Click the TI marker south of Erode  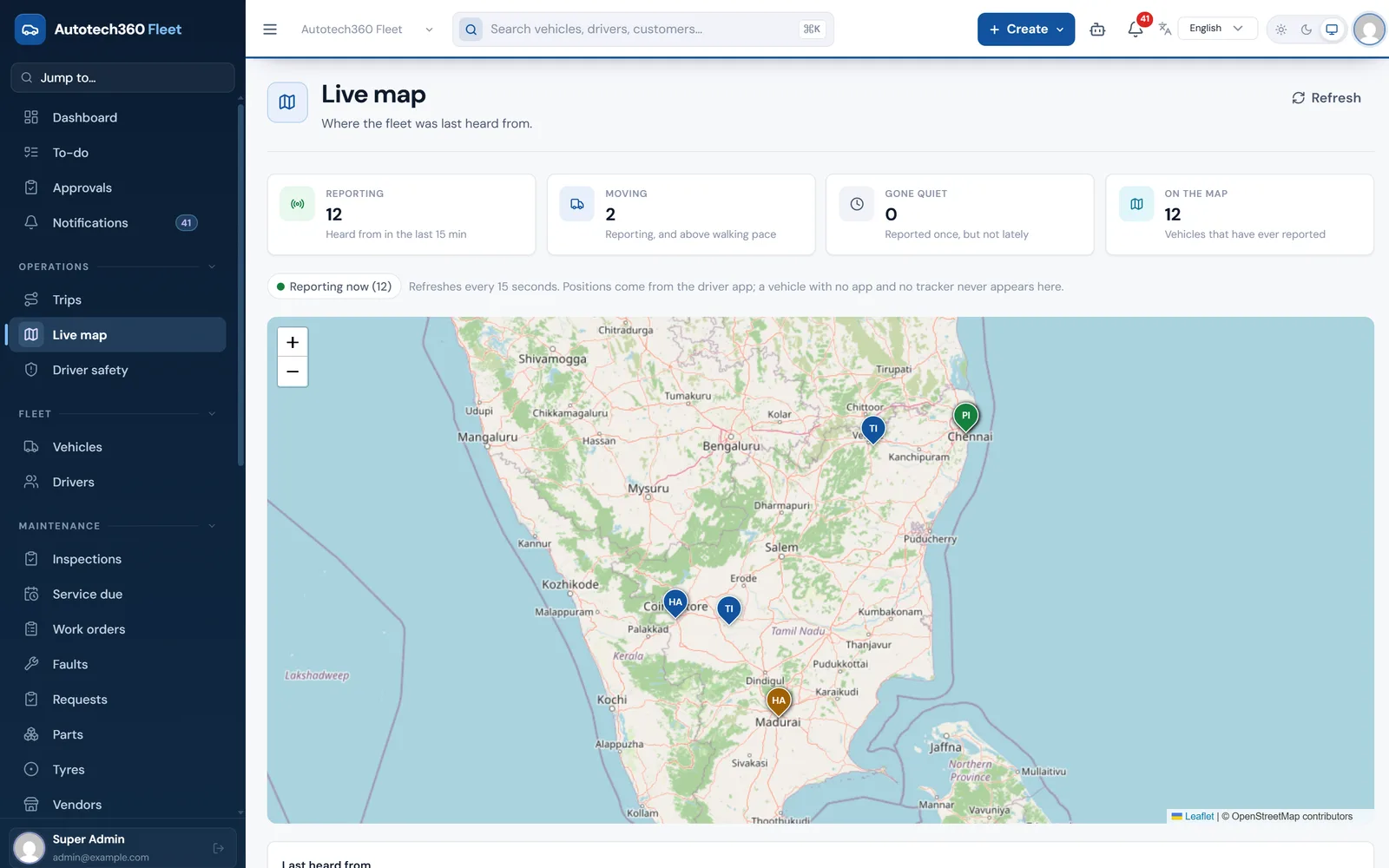pos(729,610)
